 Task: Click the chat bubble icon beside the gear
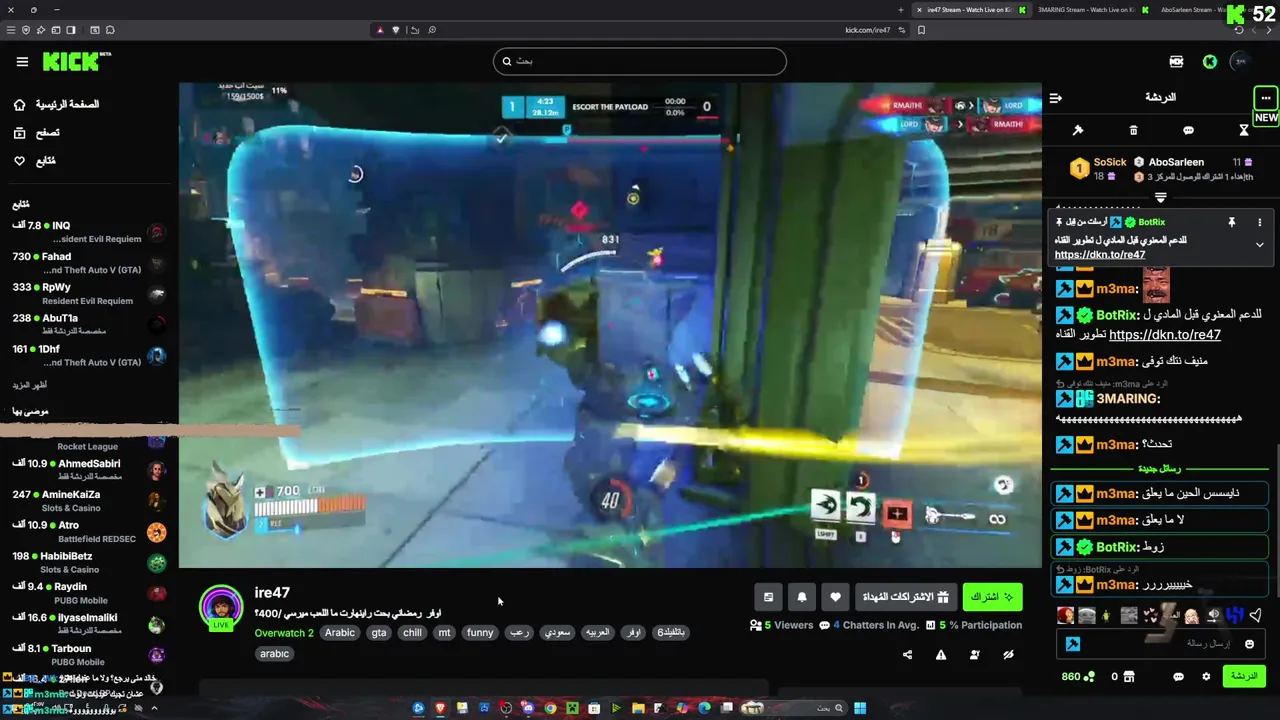tap(1178, 677)
